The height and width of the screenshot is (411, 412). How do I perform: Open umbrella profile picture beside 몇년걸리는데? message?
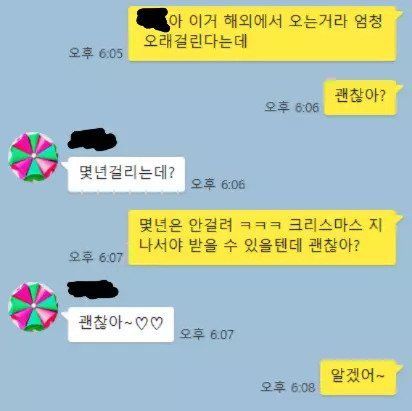(x=33, y=156)
